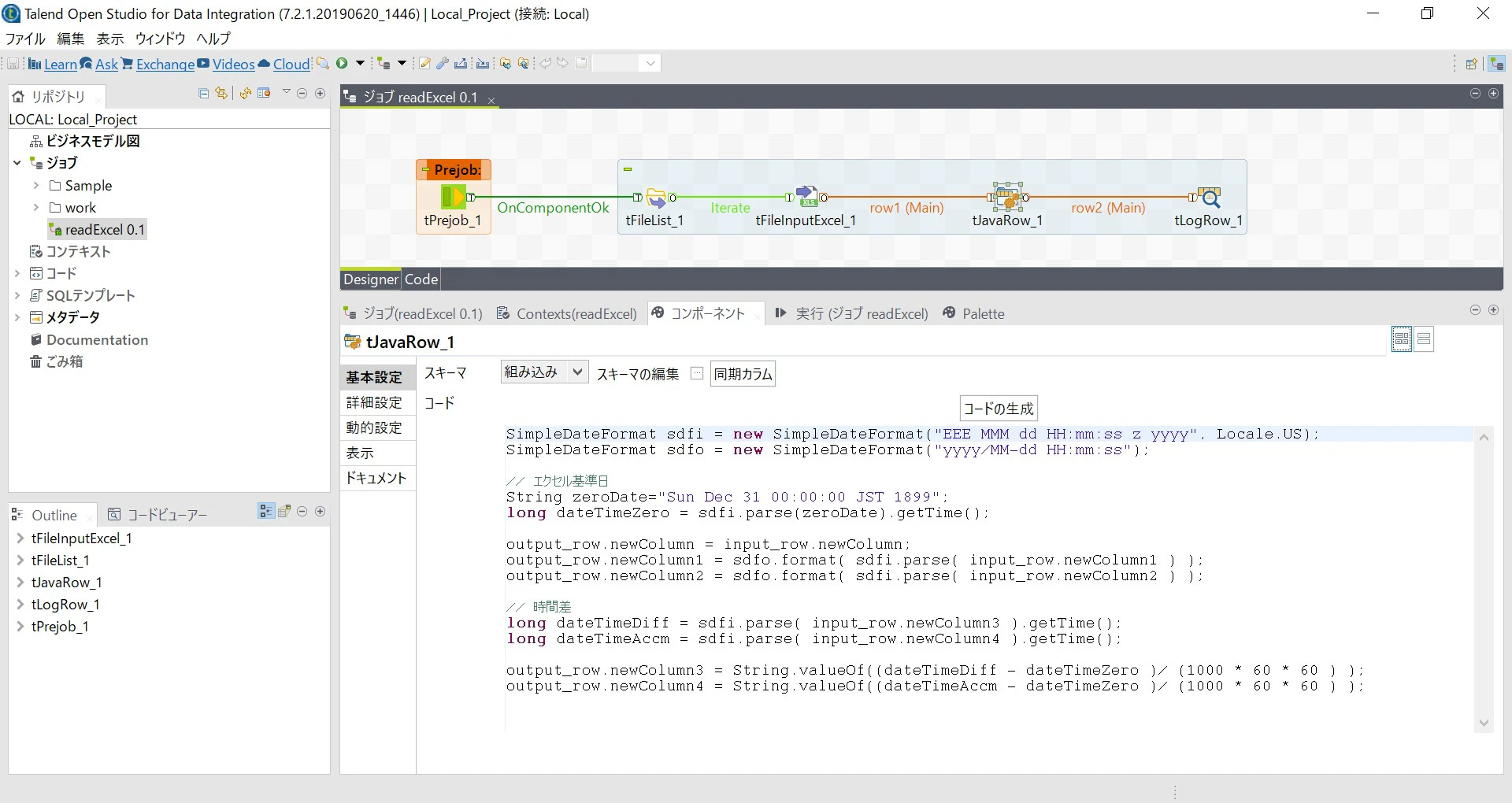The image size is (1512, 803).
Task: Click the code editor vertical scrollbar down arrow
Action: click(x=1484, y=723)
